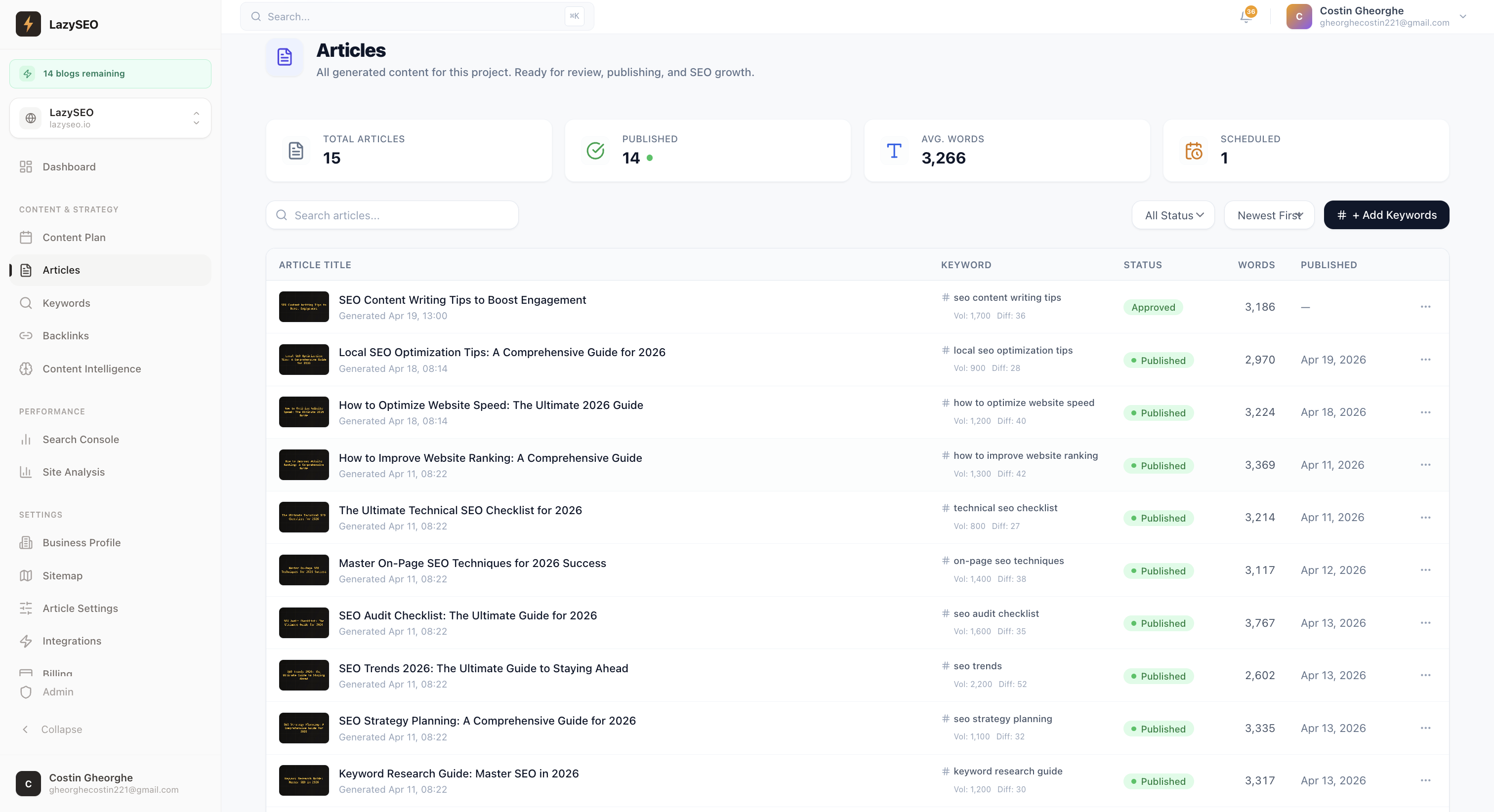Click the Content Intelligence sidebar icon

(26, 369)
